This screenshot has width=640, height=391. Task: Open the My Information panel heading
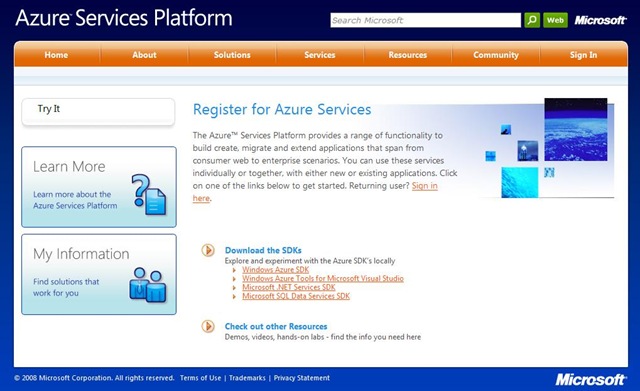pos(81,254)
